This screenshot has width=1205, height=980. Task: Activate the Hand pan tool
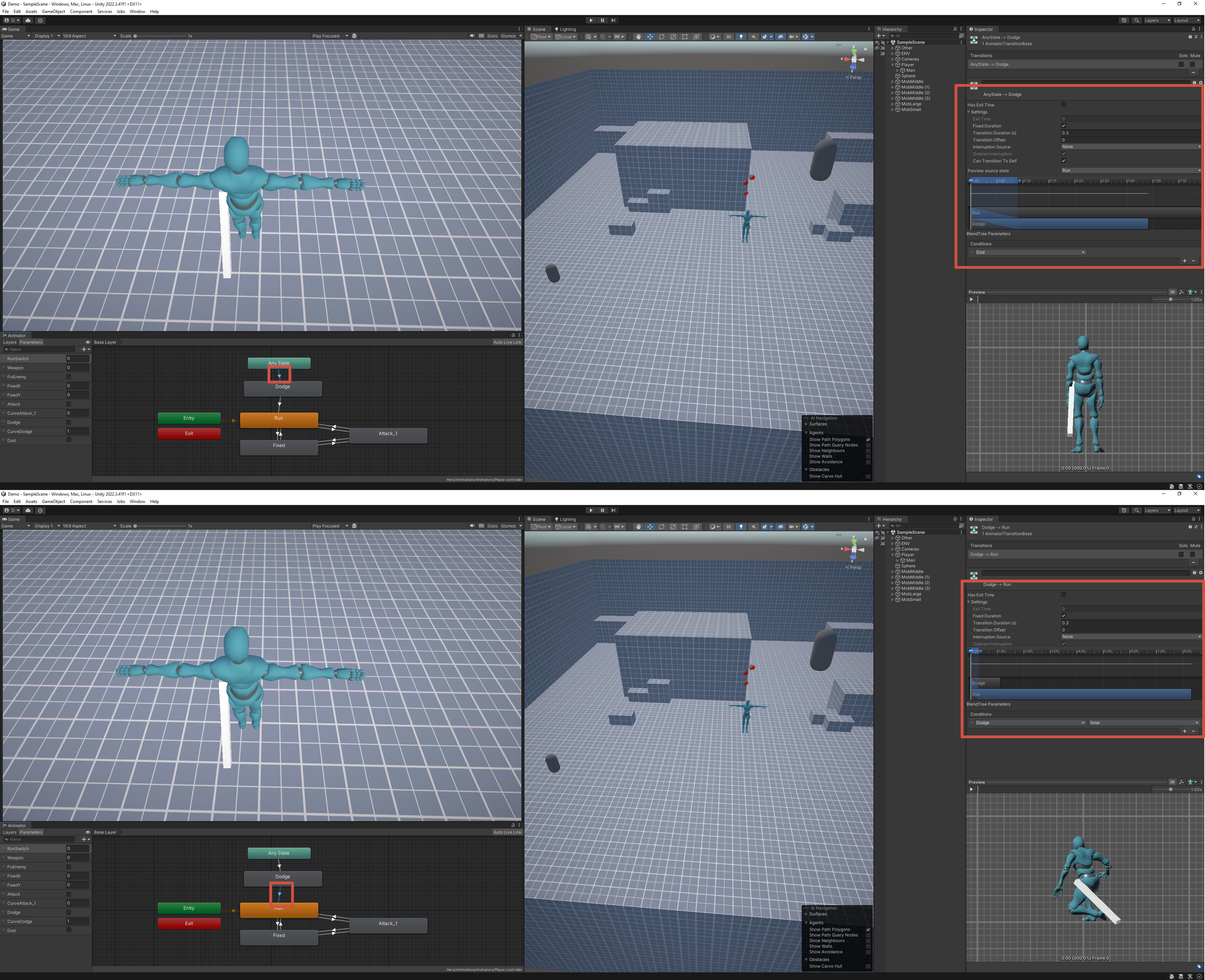[639, 36]
